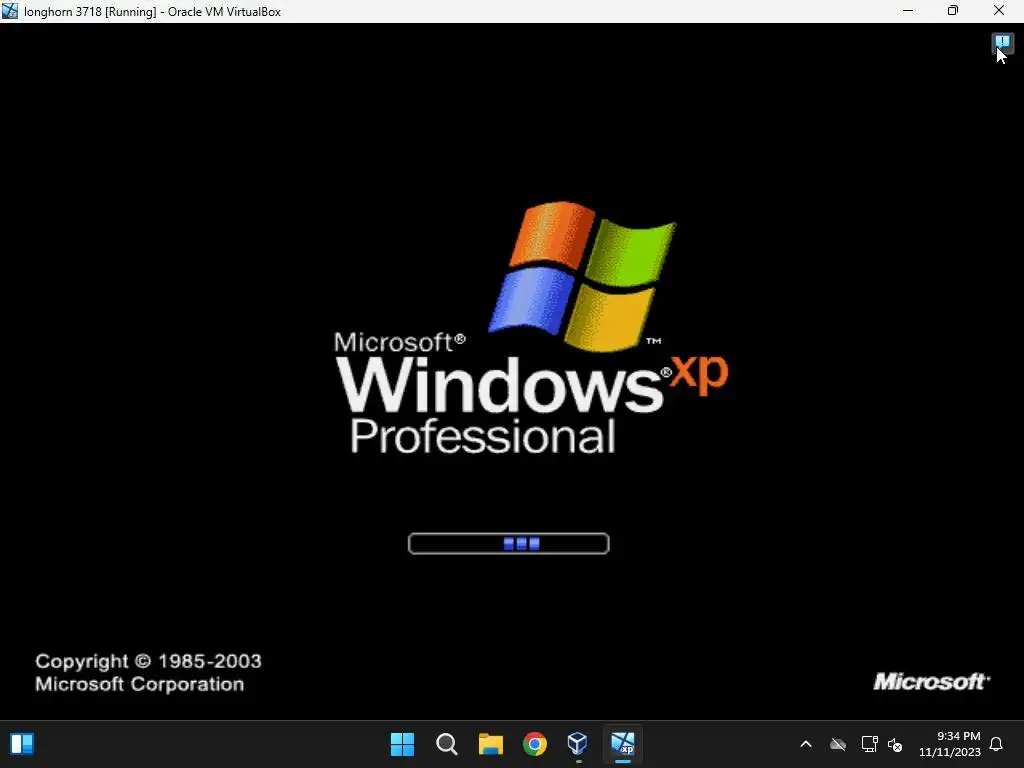Click 'Microsoft Corporation' text

pos(140,684)
